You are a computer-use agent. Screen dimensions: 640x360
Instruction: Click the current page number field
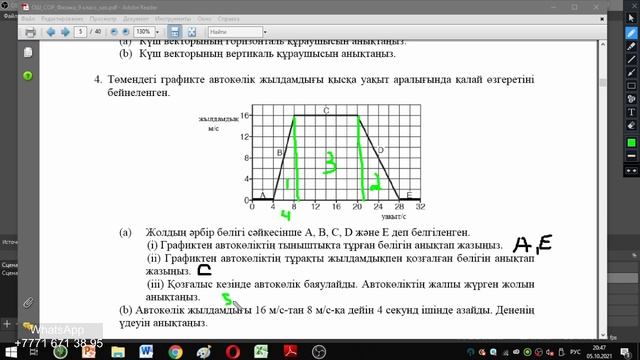point(80,31)
